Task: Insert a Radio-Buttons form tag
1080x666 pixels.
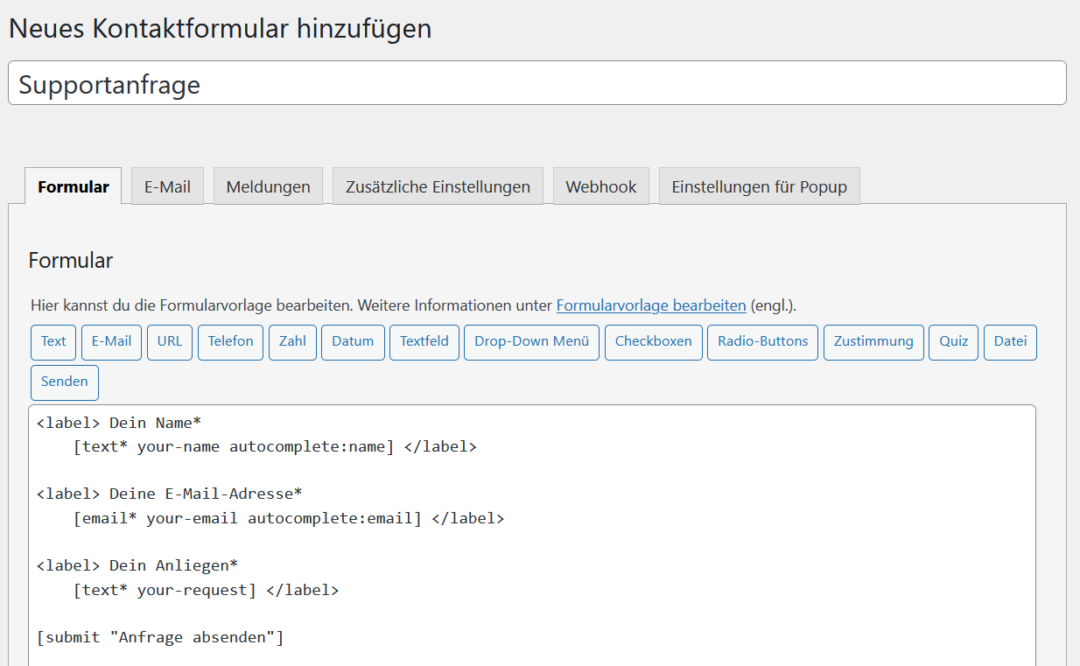Action: pos(763,342)
